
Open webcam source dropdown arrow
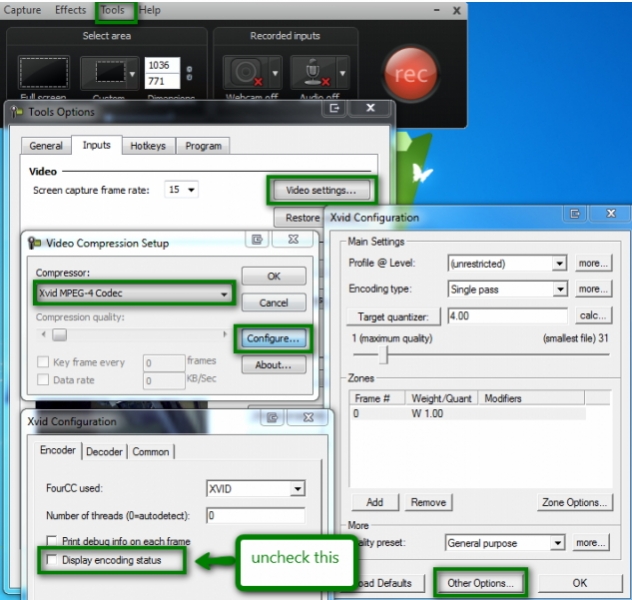pyautogui.click(x=275, y=73)
